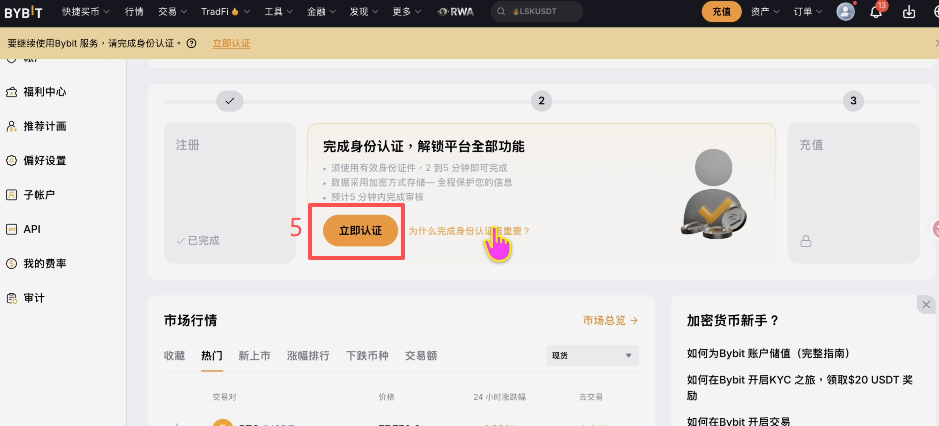This screenshot has width=939, height=426.
Task: Click the Bybit logo
Action: coord(23,11)
